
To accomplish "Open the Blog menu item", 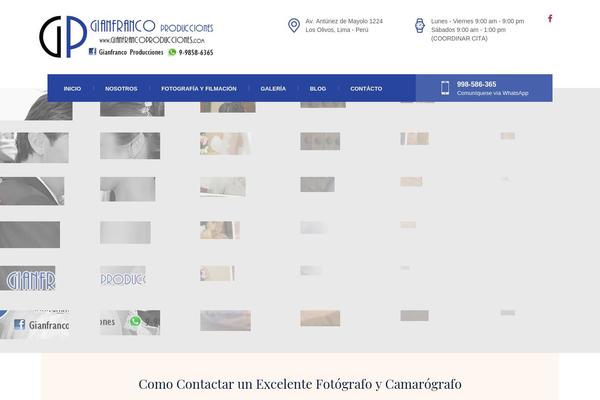I will [x=318, y=88].
